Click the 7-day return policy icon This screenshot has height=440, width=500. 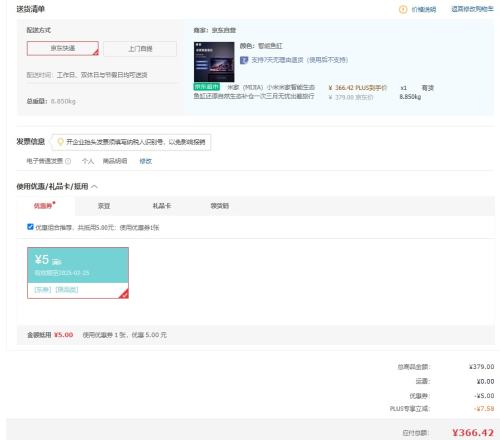(244, 60)
